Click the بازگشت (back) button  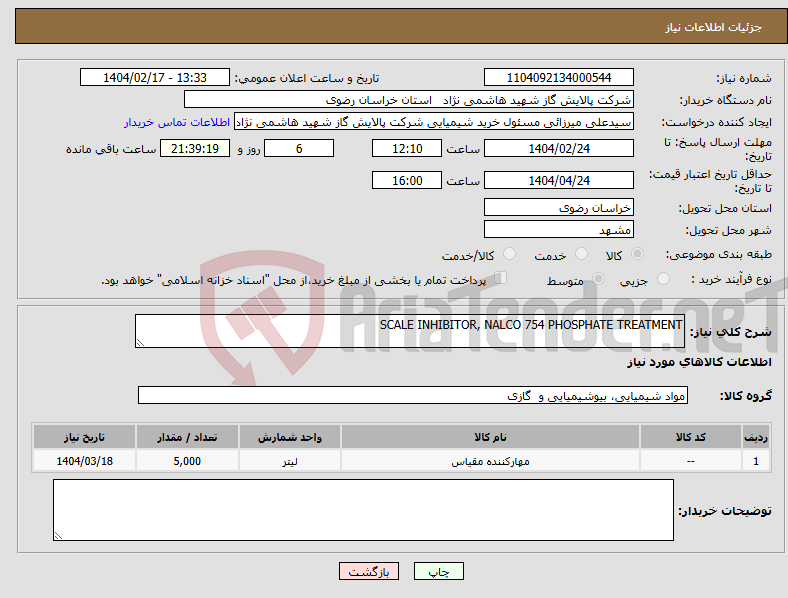(369, 571)
